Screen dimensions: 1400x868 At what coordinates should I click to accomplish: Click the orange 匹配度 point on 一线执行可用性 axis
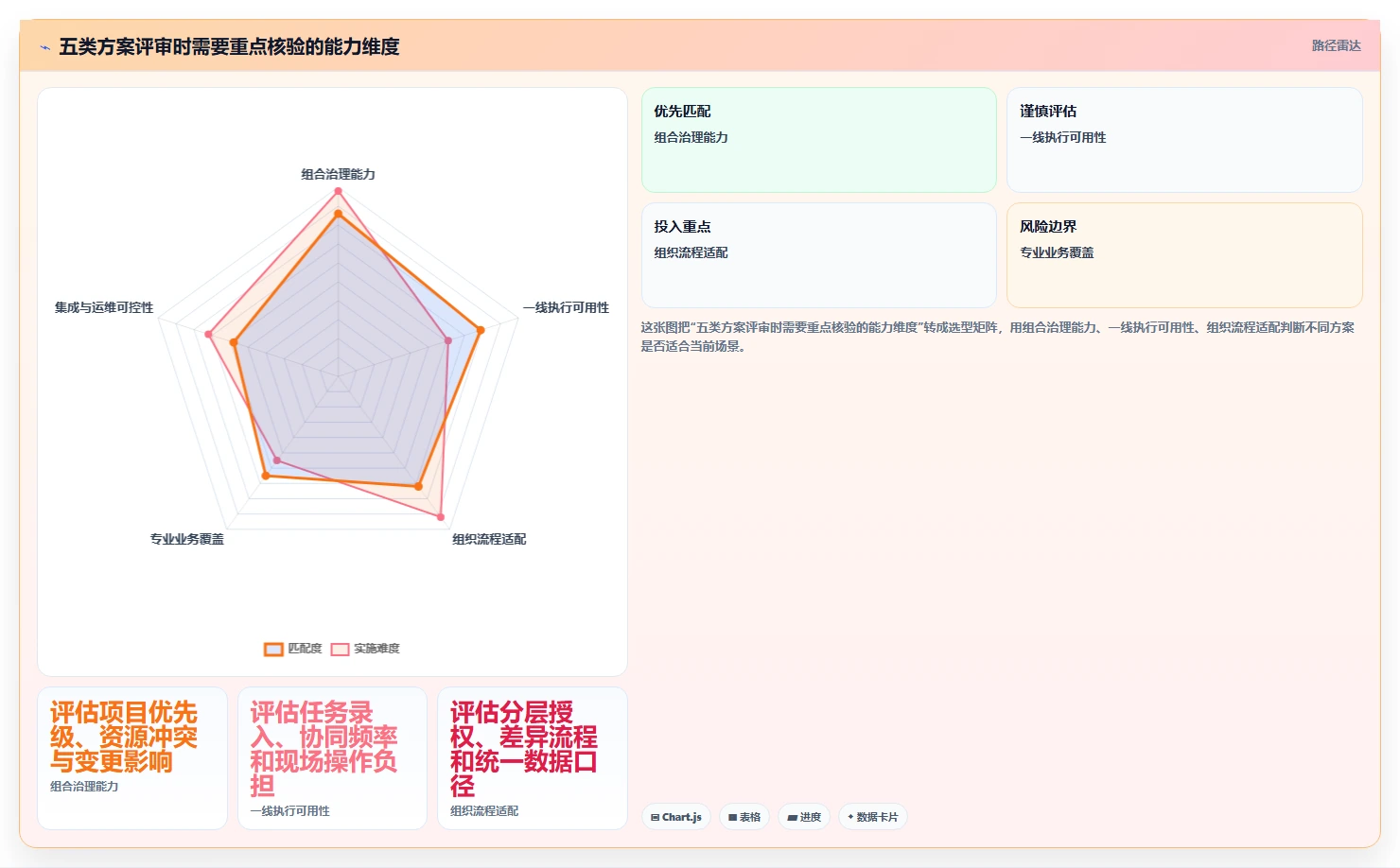pyautogui.click(x=481, y=330)
